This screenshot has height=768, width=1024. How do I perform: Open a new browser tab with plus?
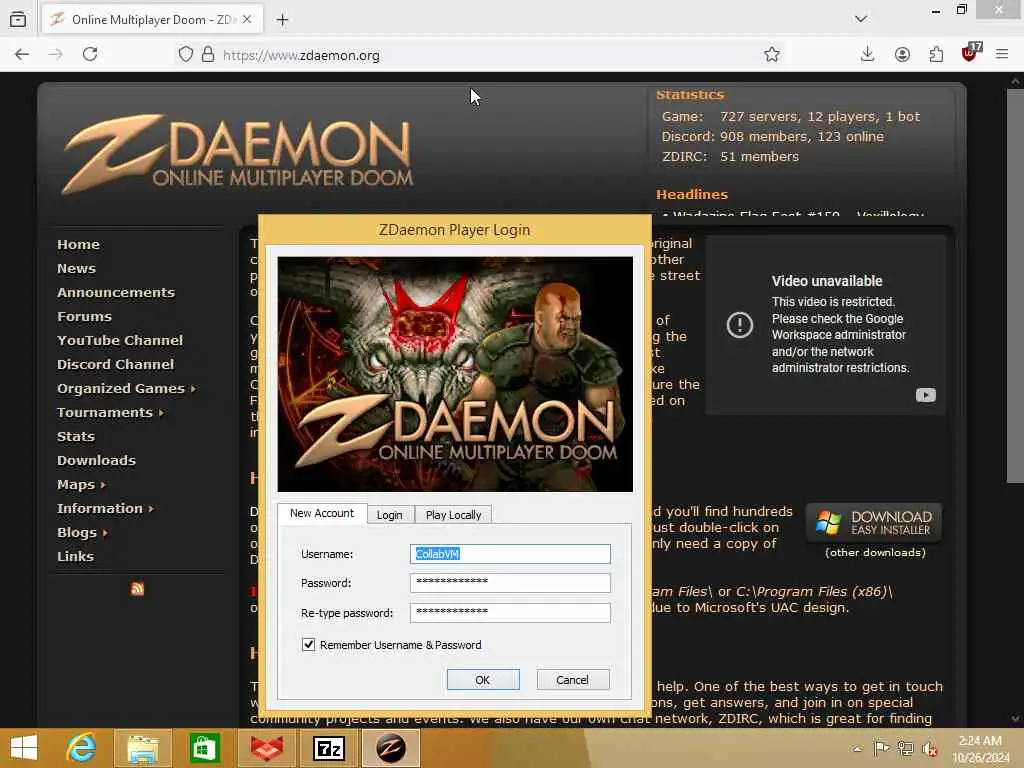282,20
